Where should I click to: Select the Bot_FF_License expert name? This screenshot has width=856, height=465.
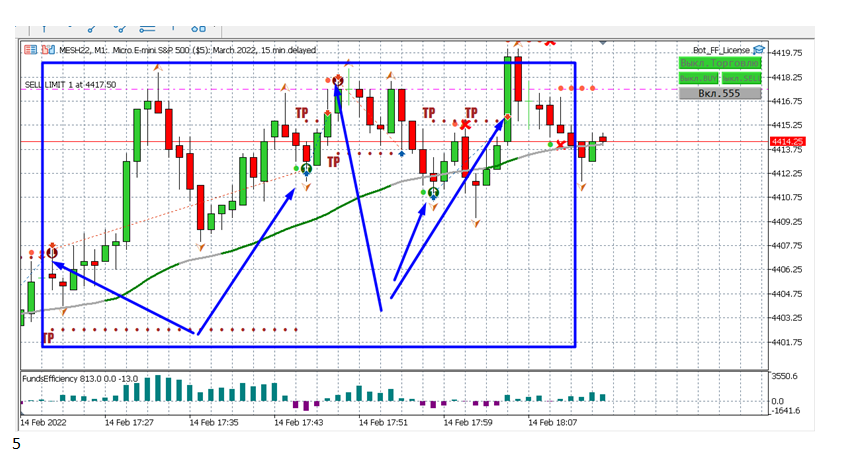tap(721, 50)
